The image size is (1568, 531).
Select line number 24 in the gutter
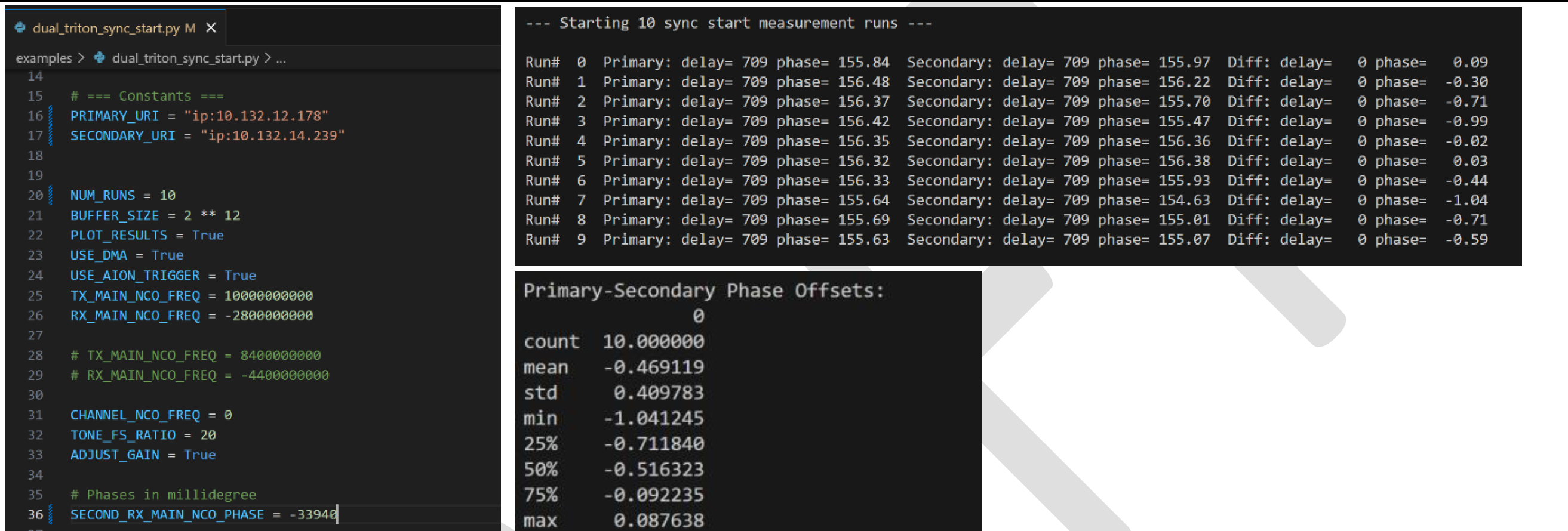pyautogui.click(x=35, y=276)
